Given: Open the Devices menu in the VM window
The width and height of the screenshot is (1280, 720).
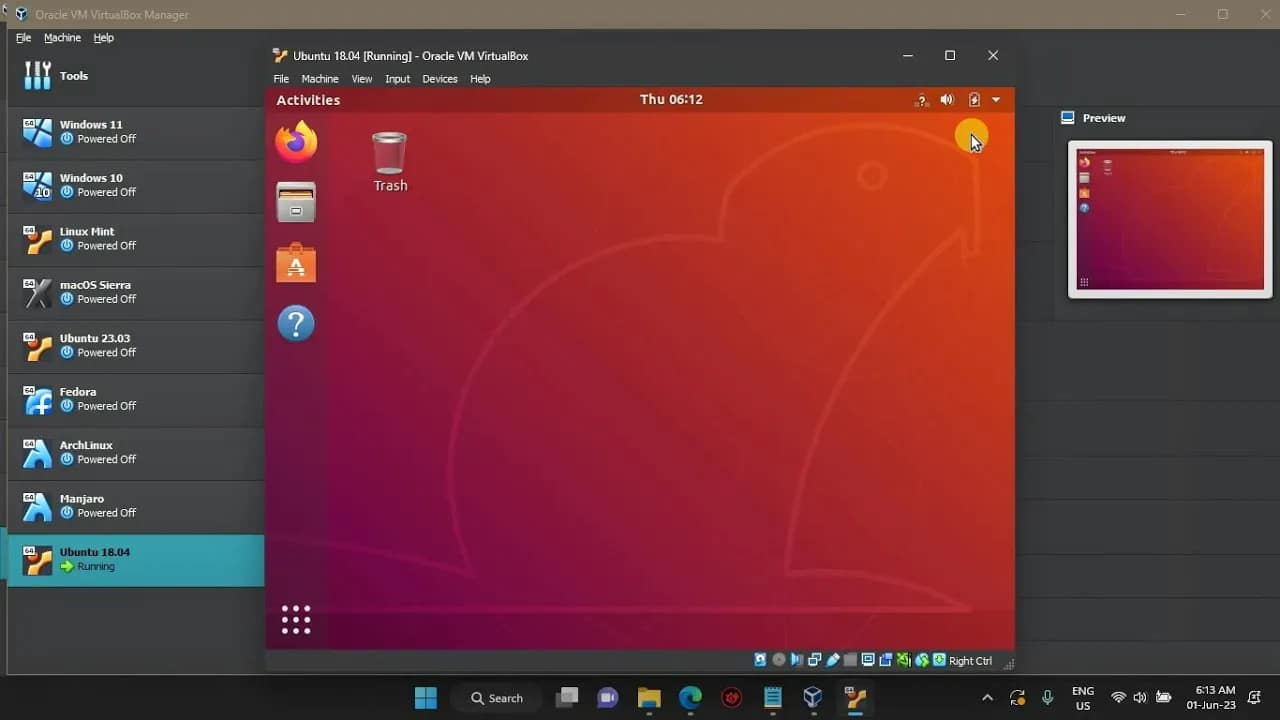Looking at the screenshot, I should [440, 79].
